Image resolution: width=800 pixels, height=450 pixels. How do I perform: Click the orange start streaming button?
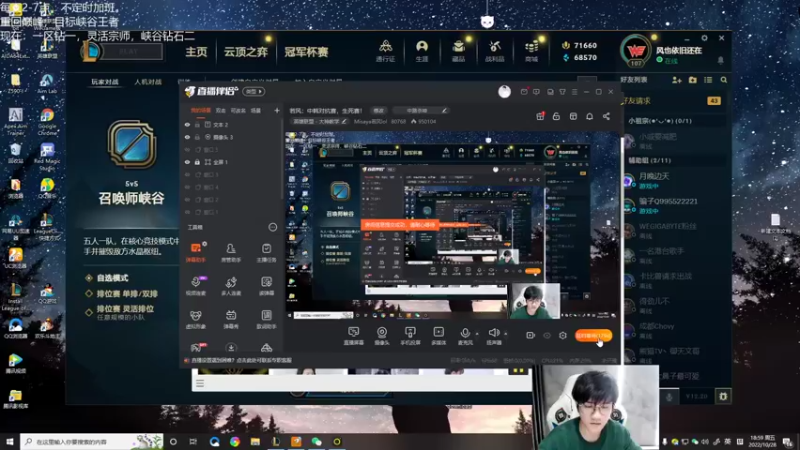click(593, 335)
